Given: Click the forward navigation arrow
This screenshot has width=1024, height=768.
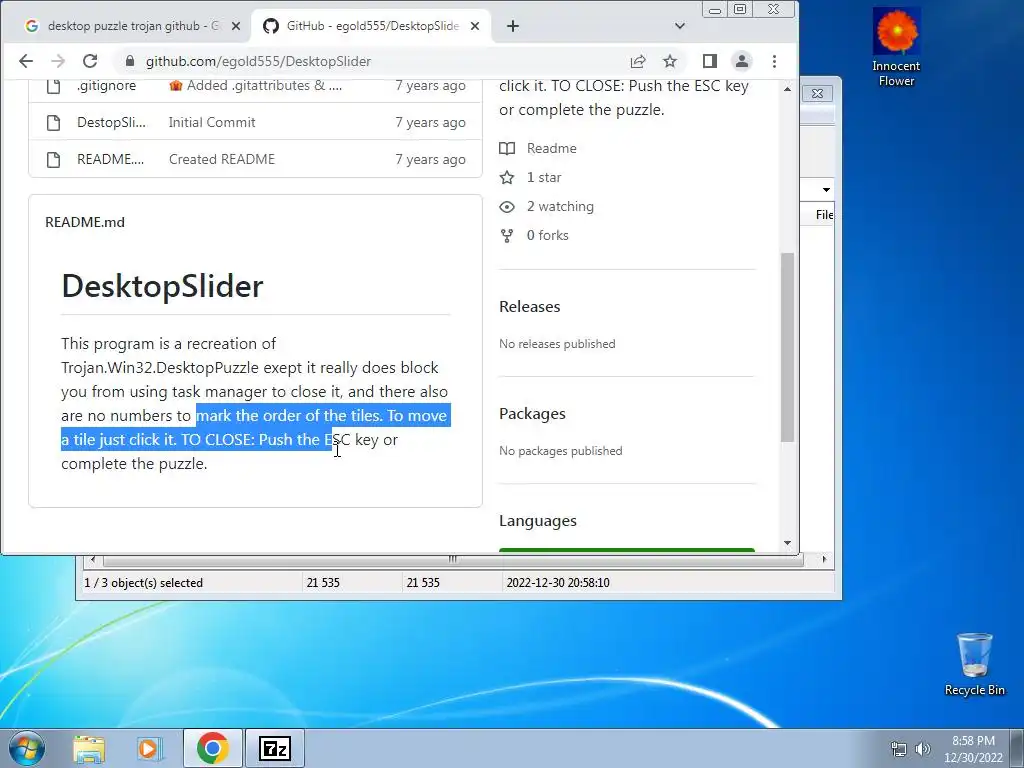Looking at the screenshot, I should tap(58, 61).
